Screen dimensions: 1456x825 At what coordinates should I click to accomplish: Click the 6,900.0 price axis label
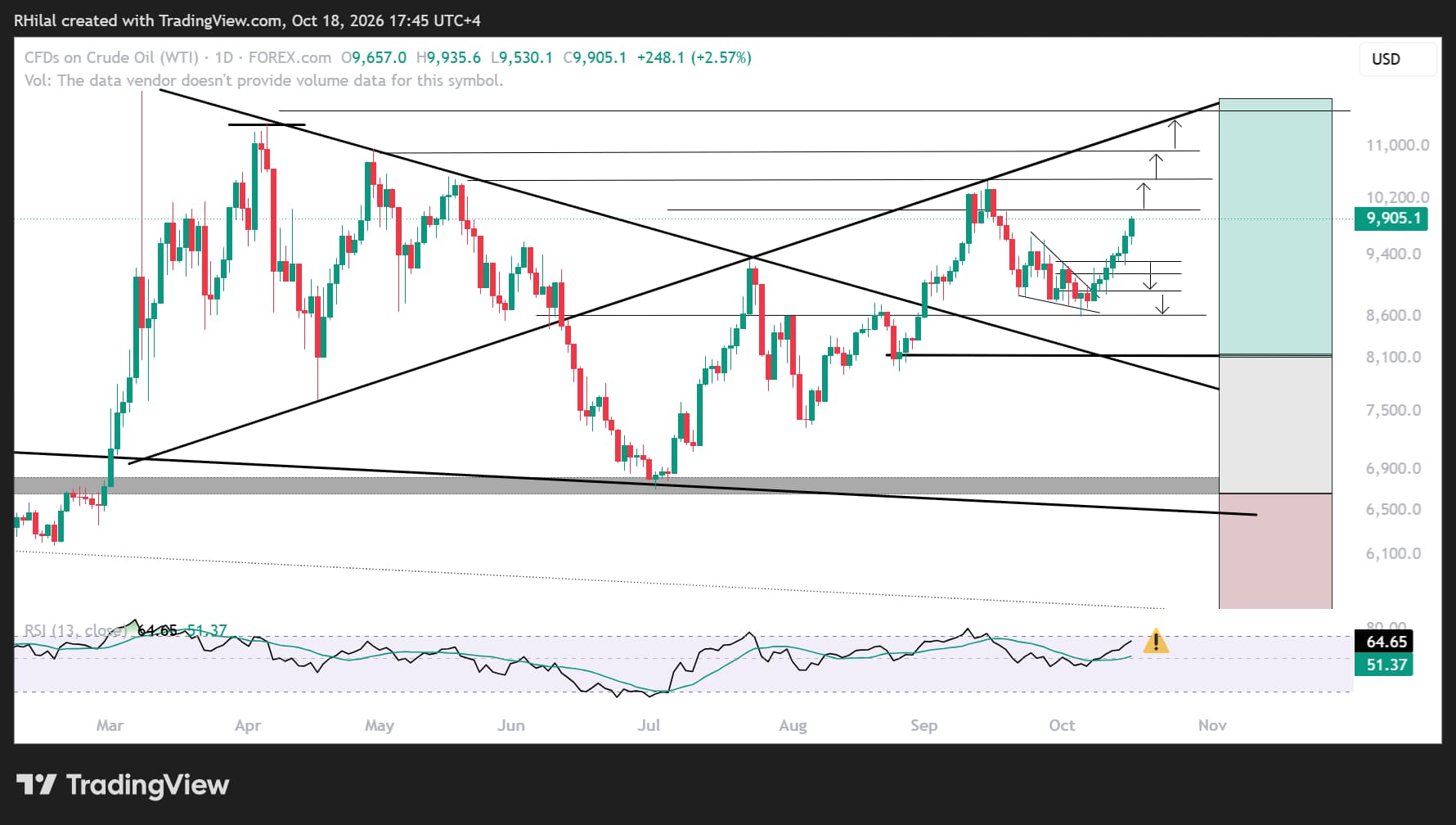[1394, 468]
